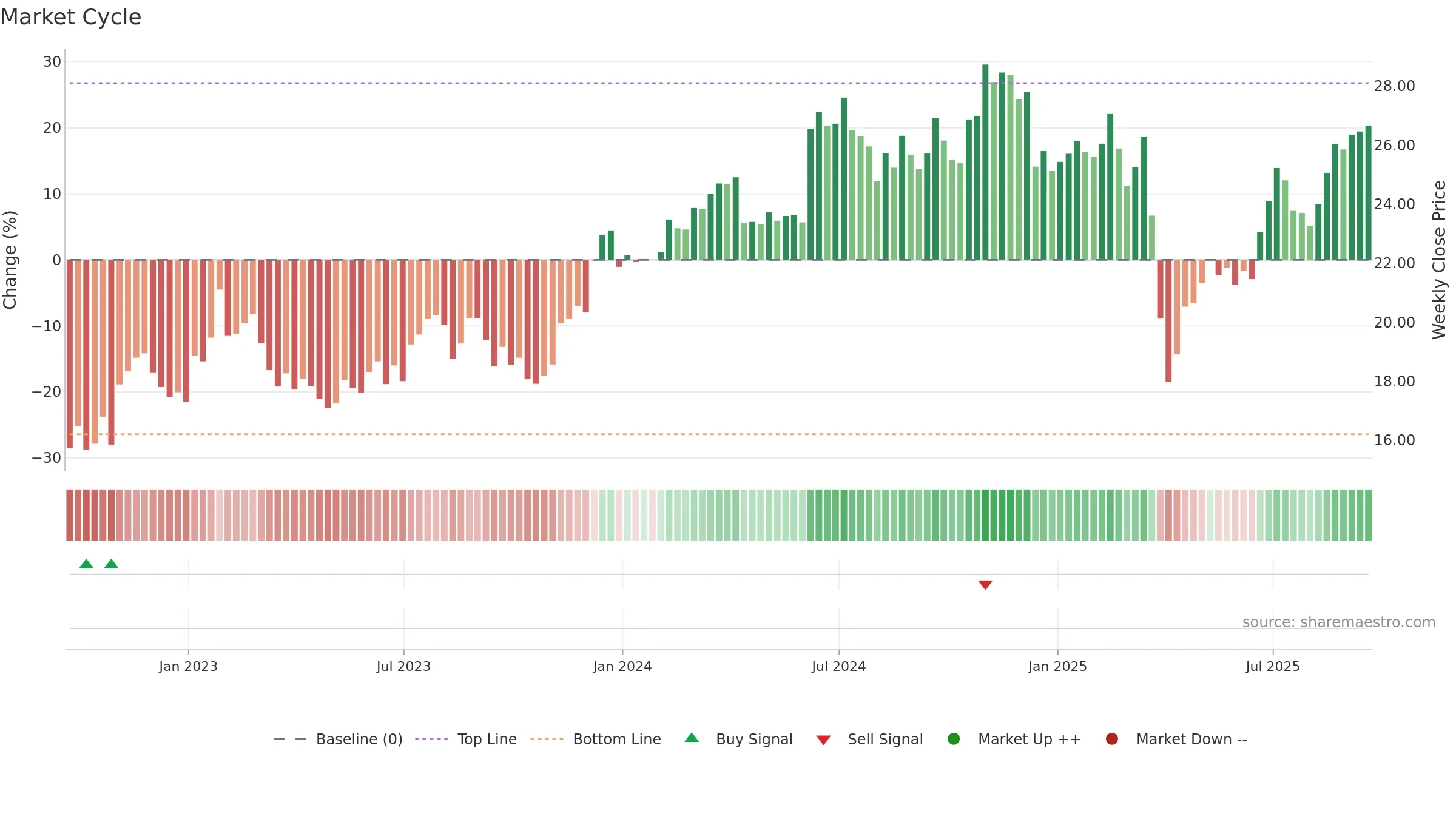Click the red sell signal triangle near late 2024
Viewport: 1456px width, 819px height.
click(x=985, y=585)
